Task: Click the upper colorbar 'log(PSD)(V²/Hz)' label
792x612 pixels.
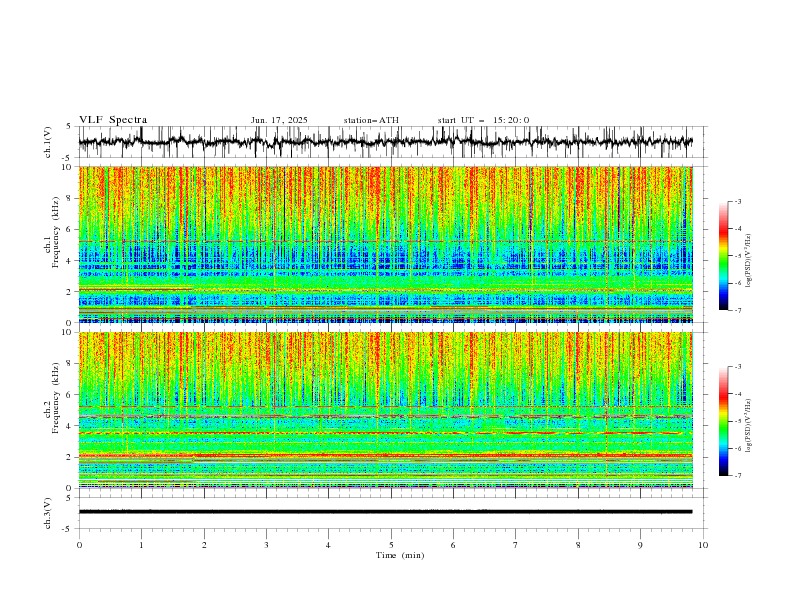Action: coord(749,261)
